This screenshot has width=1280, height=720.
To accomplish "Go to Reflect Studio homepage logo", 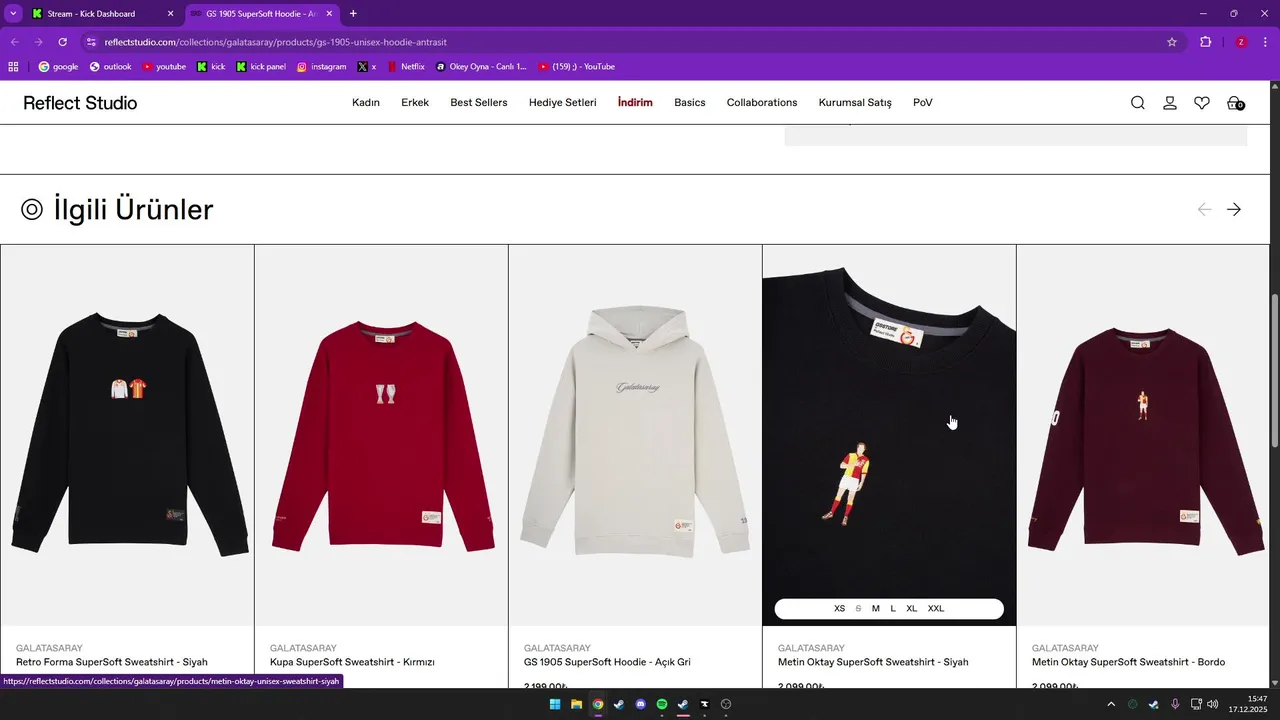I will coord(80,103).
